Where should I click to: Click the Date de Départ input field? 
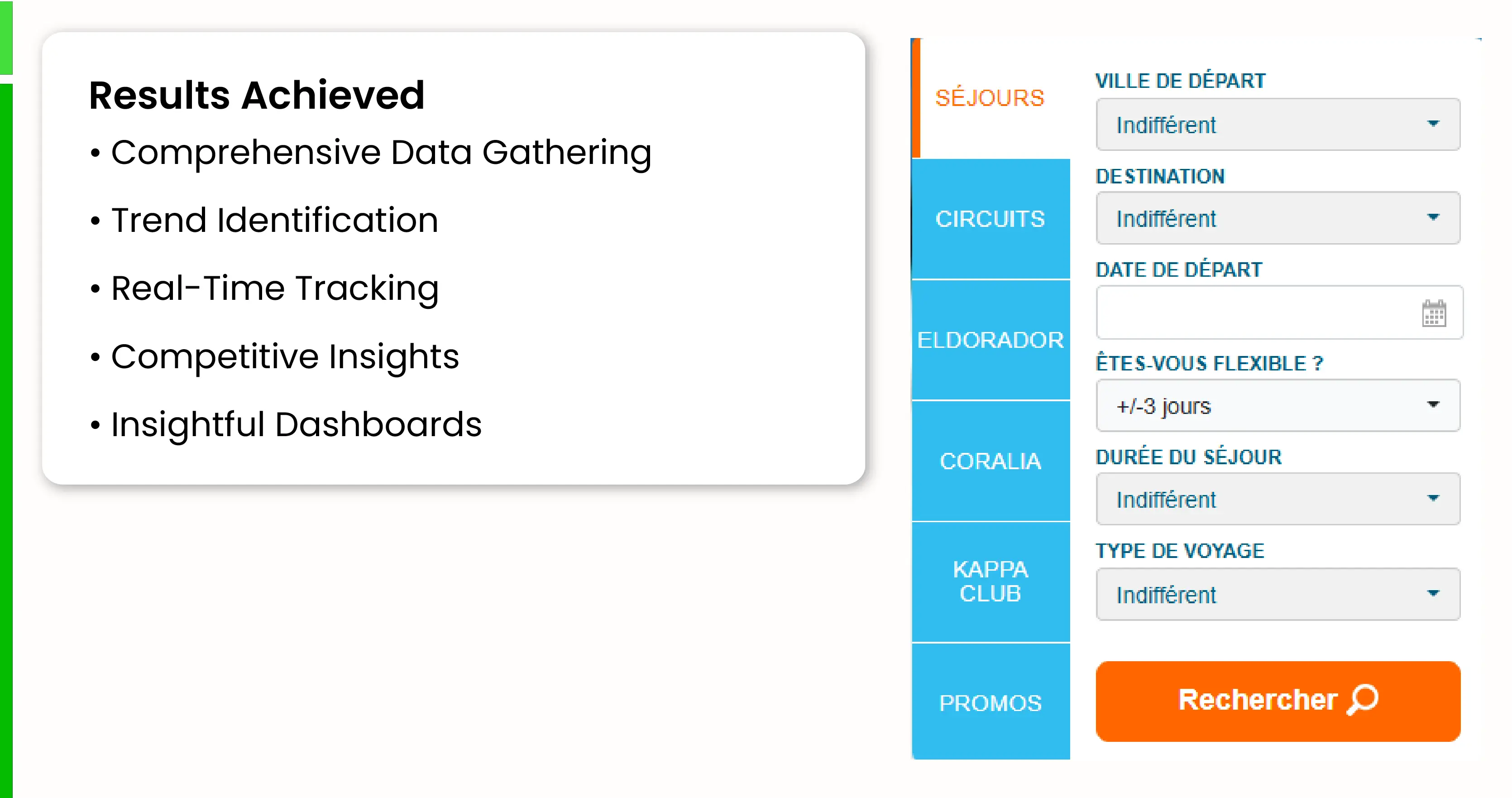click(x=1256, y=312)
